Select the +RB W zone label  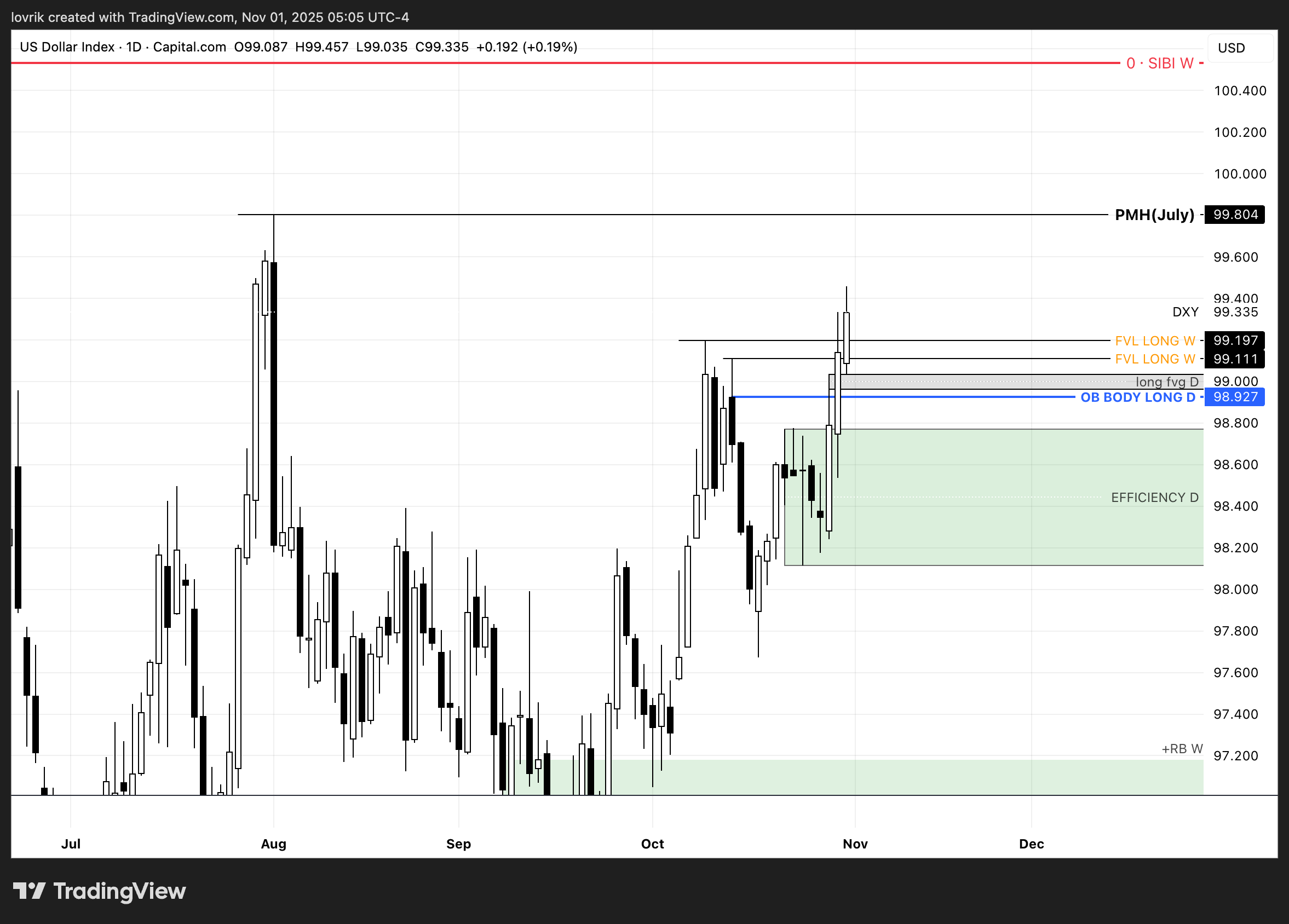(1182, 749)
